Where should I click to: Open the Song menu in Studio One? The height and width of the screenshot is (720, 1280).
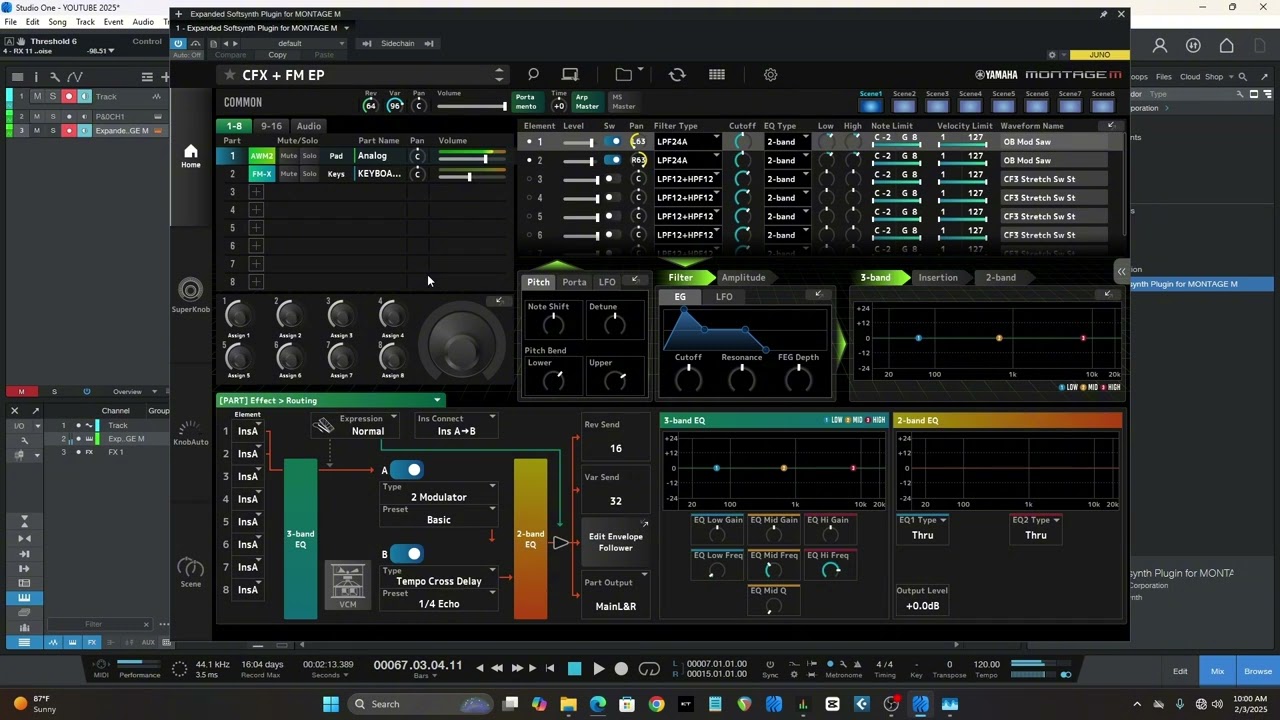(x=57, y=22)
